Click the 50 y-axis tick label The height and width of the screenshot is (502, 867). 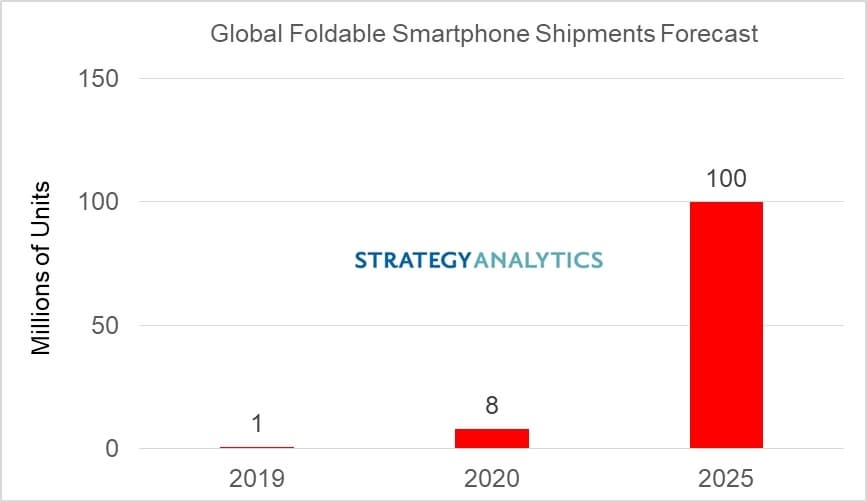coord(106,325)
